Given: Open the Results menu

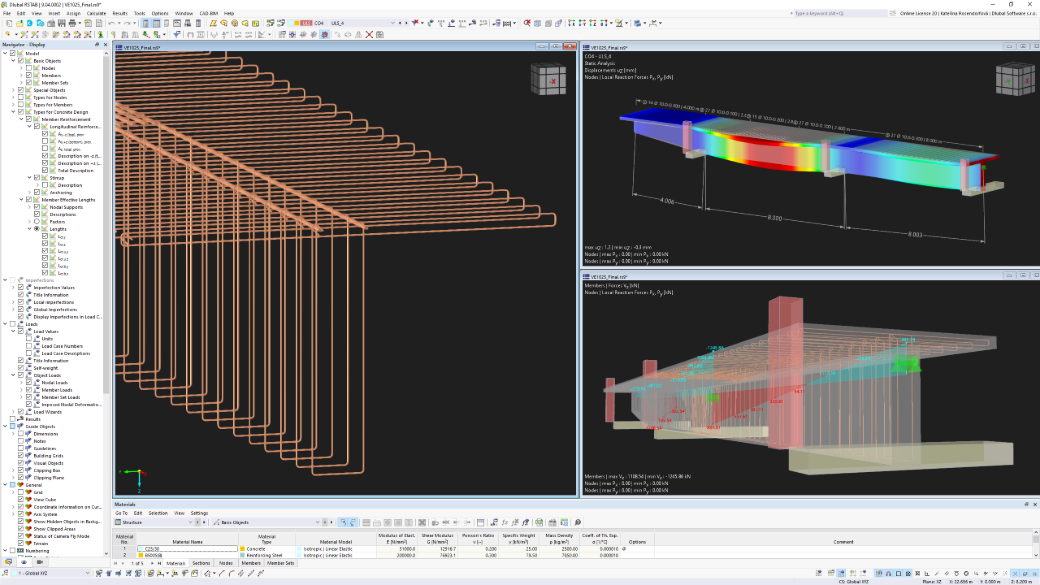Looking at the screenshot, I should (x=120, y=13).
